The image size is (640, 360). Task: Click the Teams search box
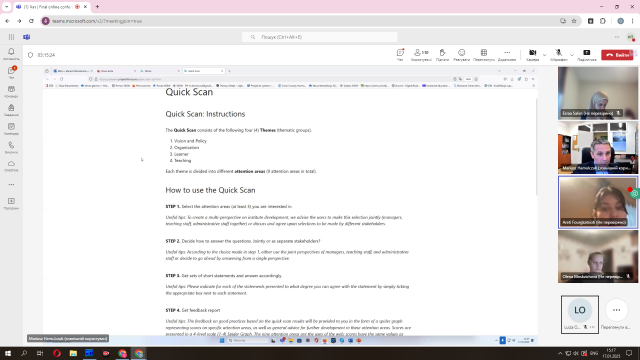(x=319, y=37)
